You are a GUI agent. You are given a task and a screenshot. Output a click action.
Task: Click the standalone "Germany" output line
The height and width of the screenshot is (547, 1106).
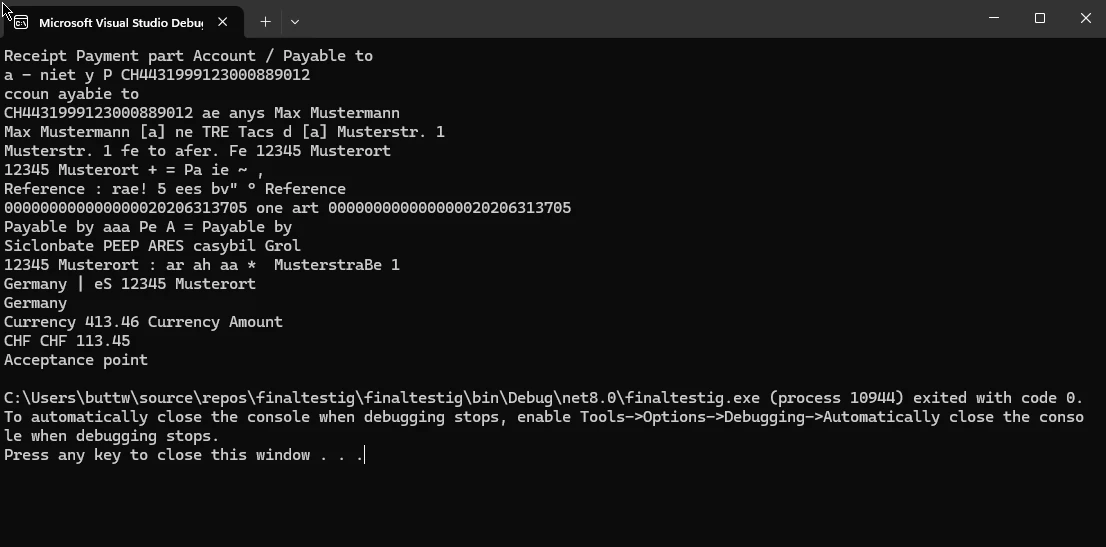click(x=35, y=303)
